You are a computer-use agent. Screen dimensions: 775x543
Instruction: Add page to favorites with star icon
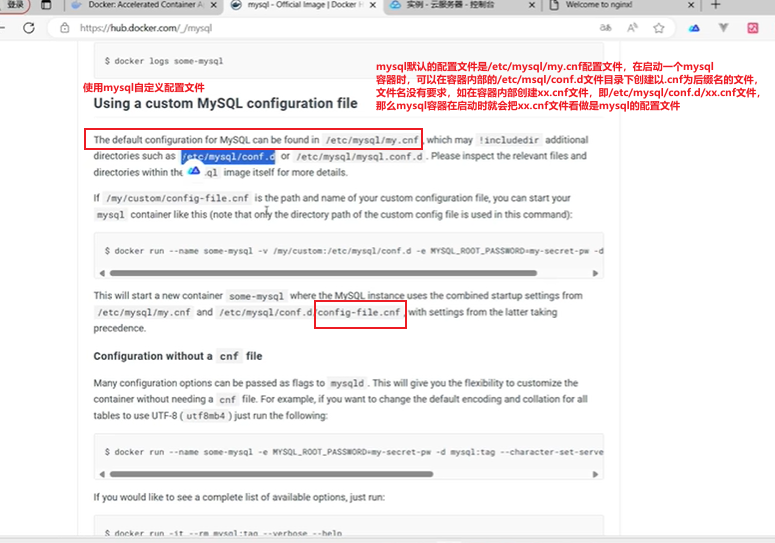[658, 28]
